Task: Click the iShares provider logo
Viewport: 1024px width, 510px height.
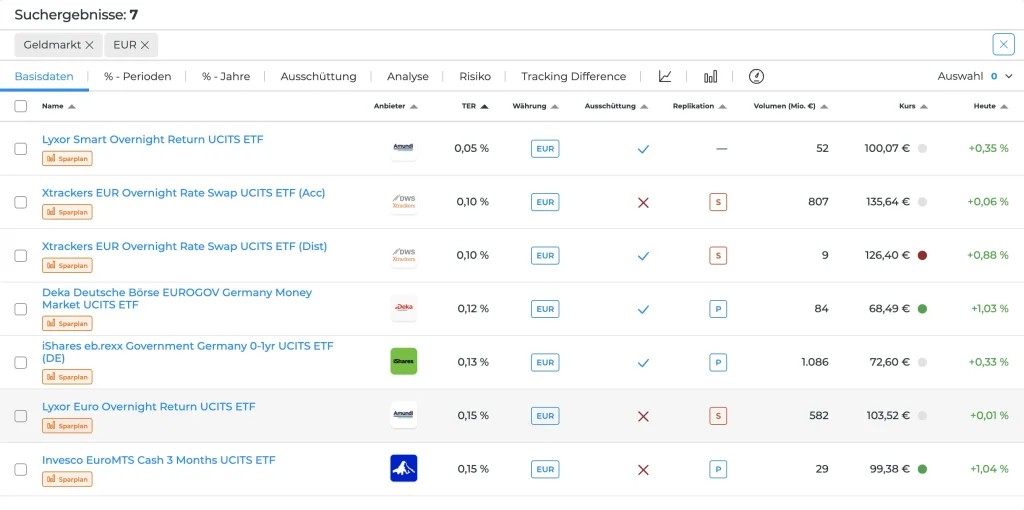Action: pos(403,362)
